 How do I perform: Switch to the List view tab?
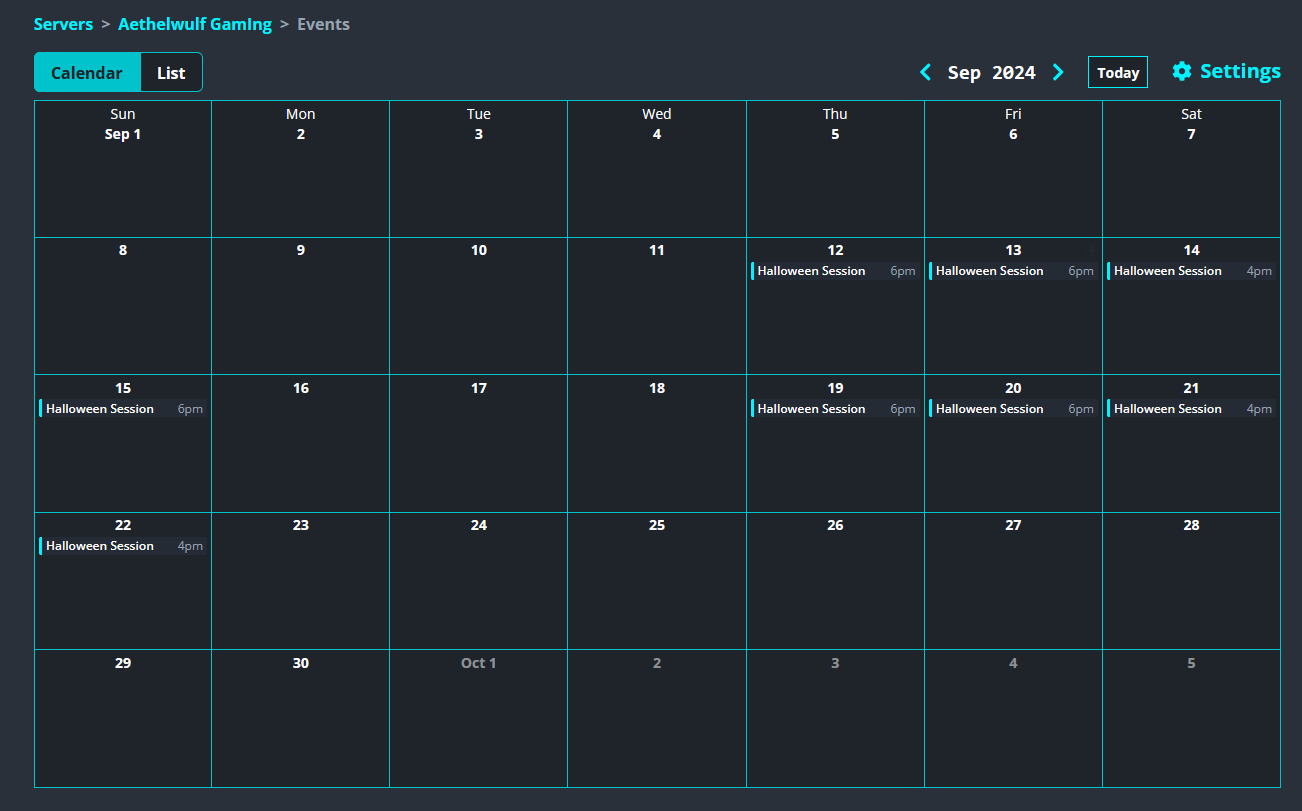click(171, 73)
